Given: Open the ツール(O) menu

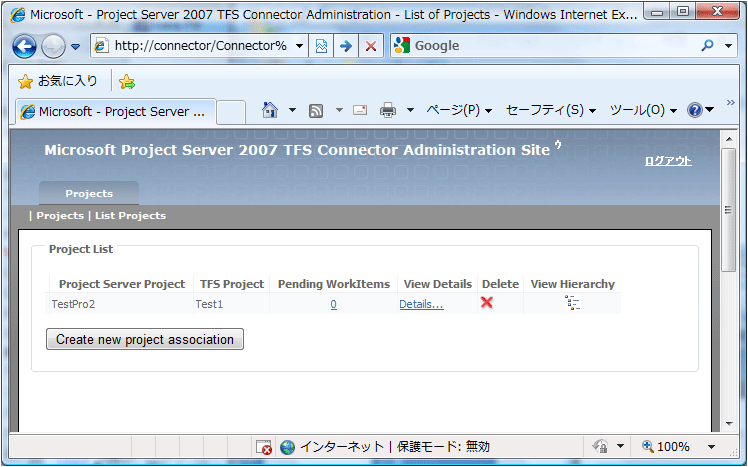Looking at the screenshot, I should [x=644, y=111].
